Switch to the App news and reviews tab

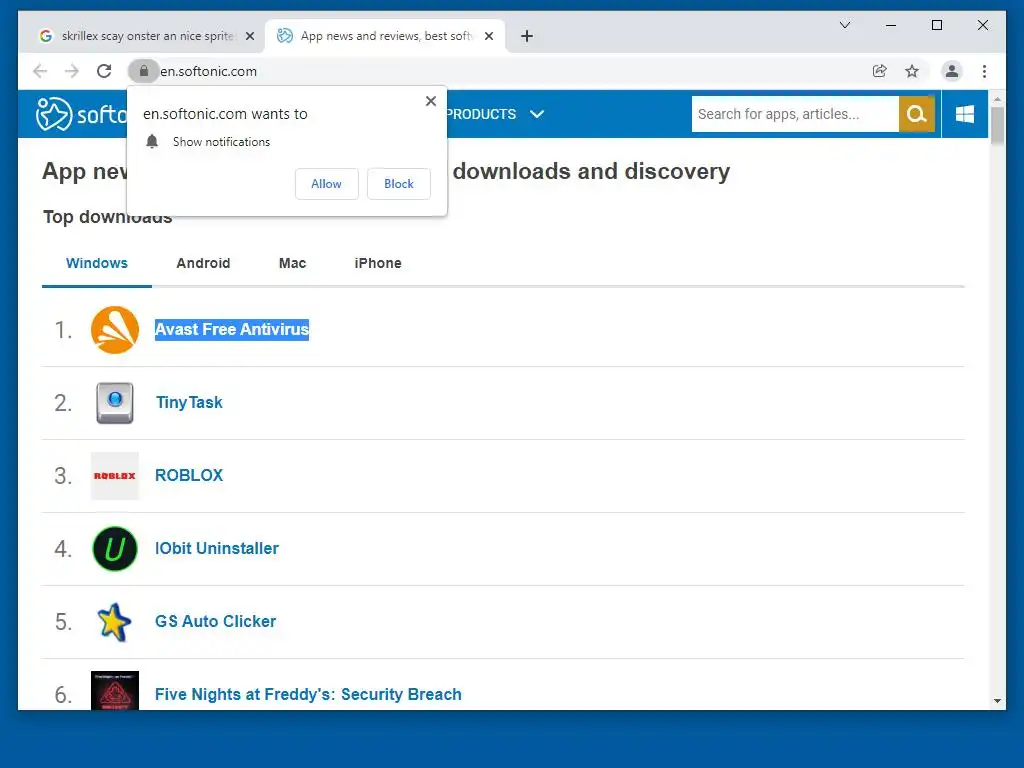pos(384,36)
